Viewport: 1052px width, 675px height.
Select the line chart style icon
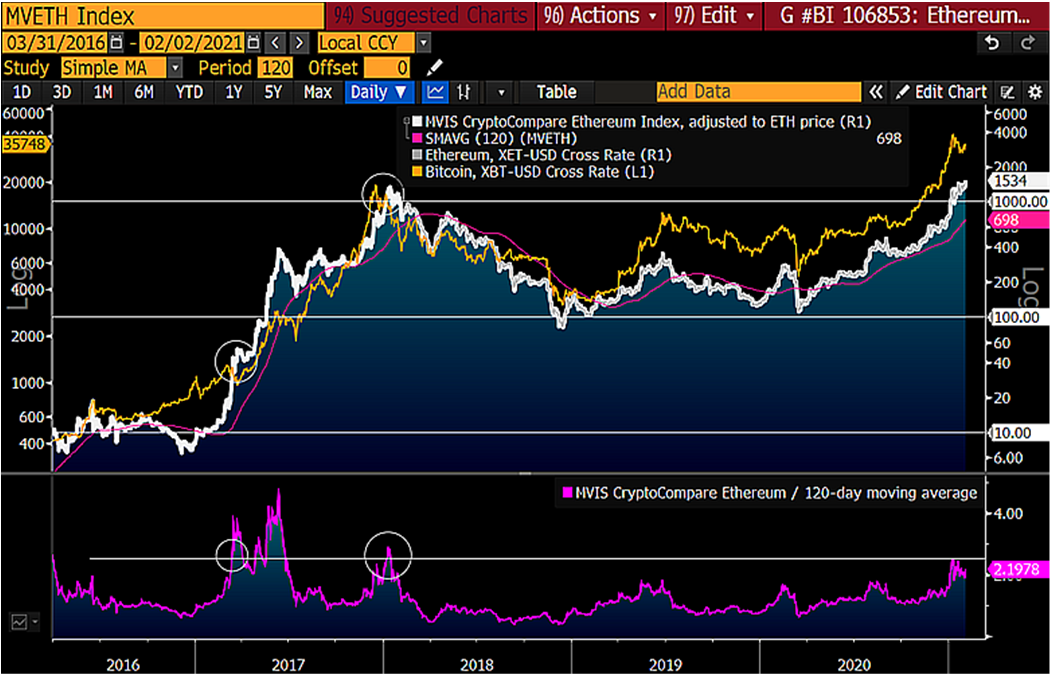[436, 92]
